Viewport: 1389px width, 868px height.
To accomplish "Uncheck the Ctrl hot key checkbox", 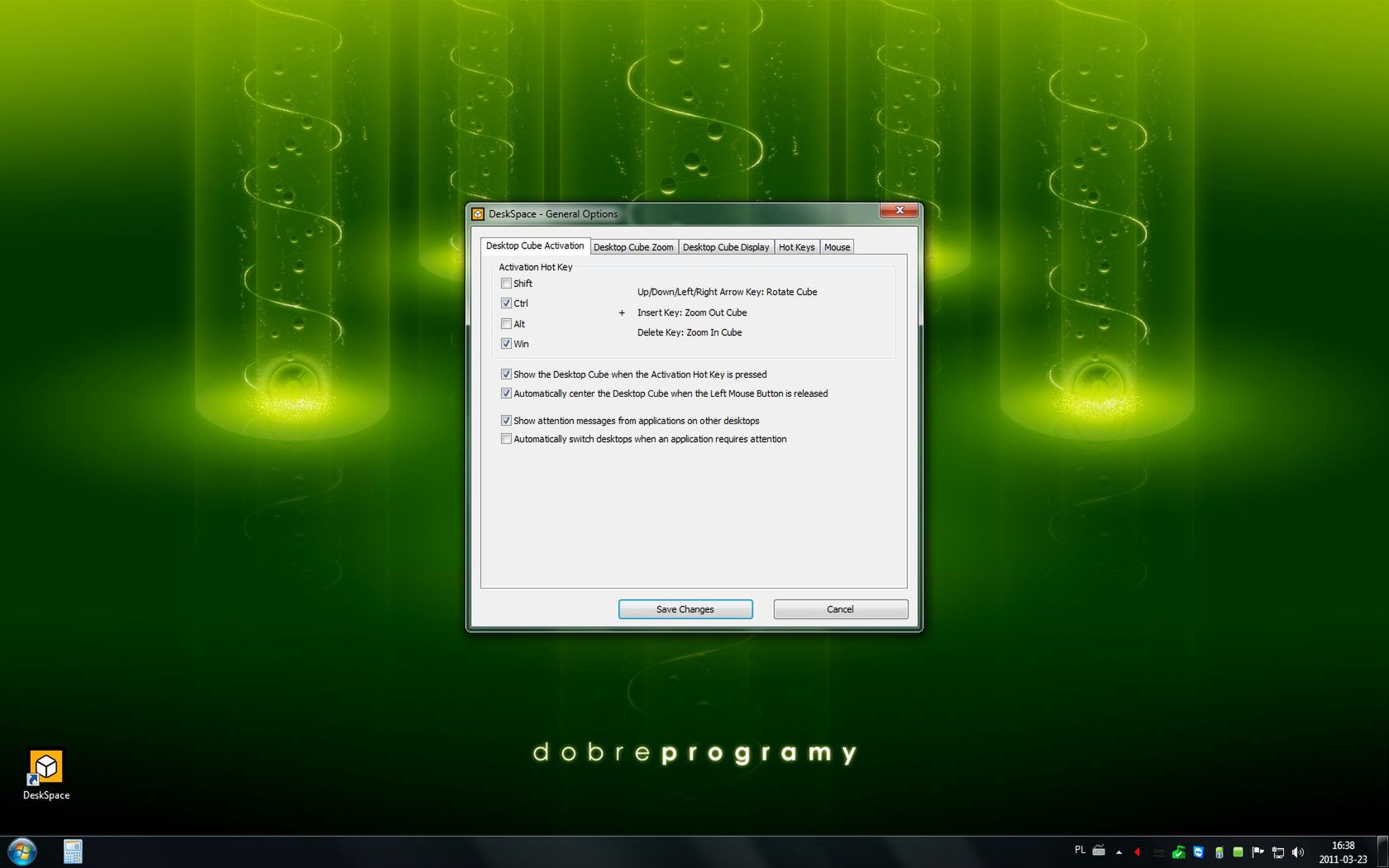I will [506, 303].
